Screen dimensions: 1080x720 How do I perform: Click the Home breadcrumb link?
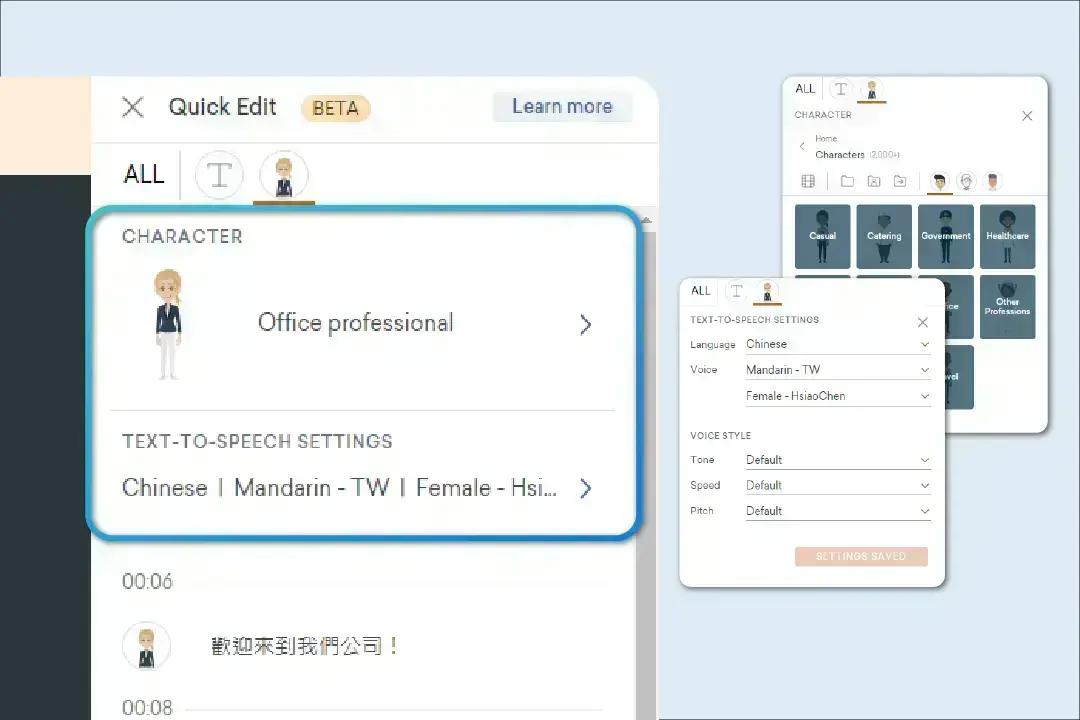pos(826,138)
